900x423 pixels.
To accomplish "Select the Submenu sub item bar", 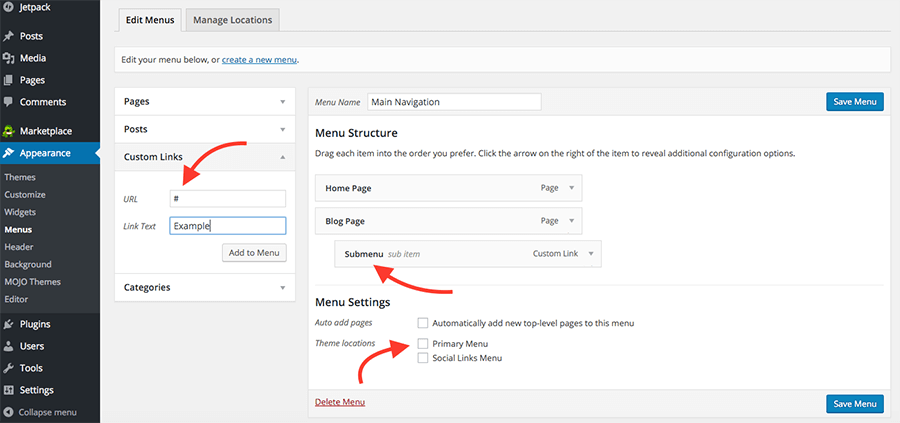I will [468, 254].
